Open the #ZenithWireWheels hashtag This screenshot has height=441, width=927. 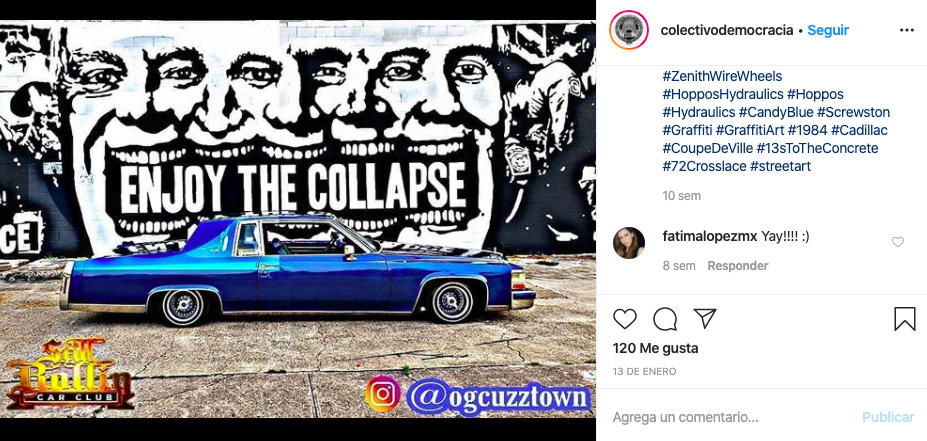[x=722, y=76]
